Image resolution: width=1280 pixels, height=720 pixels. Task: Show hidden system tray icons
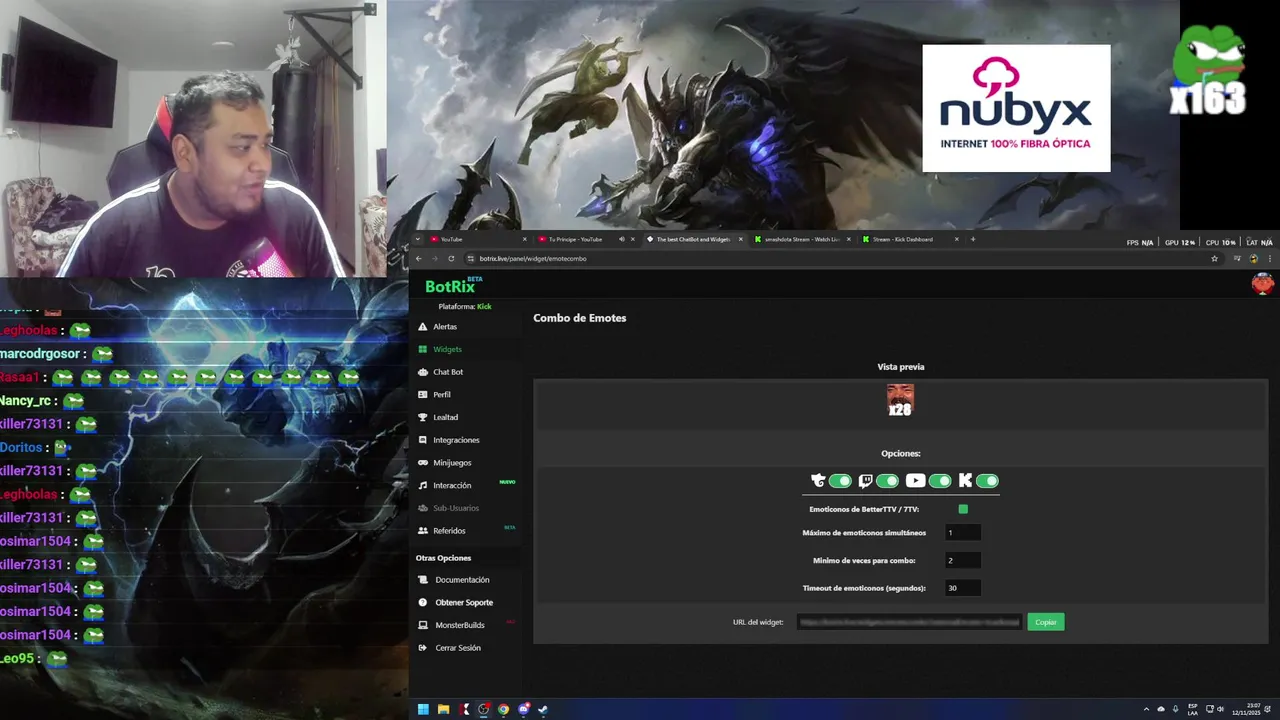click(1146, 709)
